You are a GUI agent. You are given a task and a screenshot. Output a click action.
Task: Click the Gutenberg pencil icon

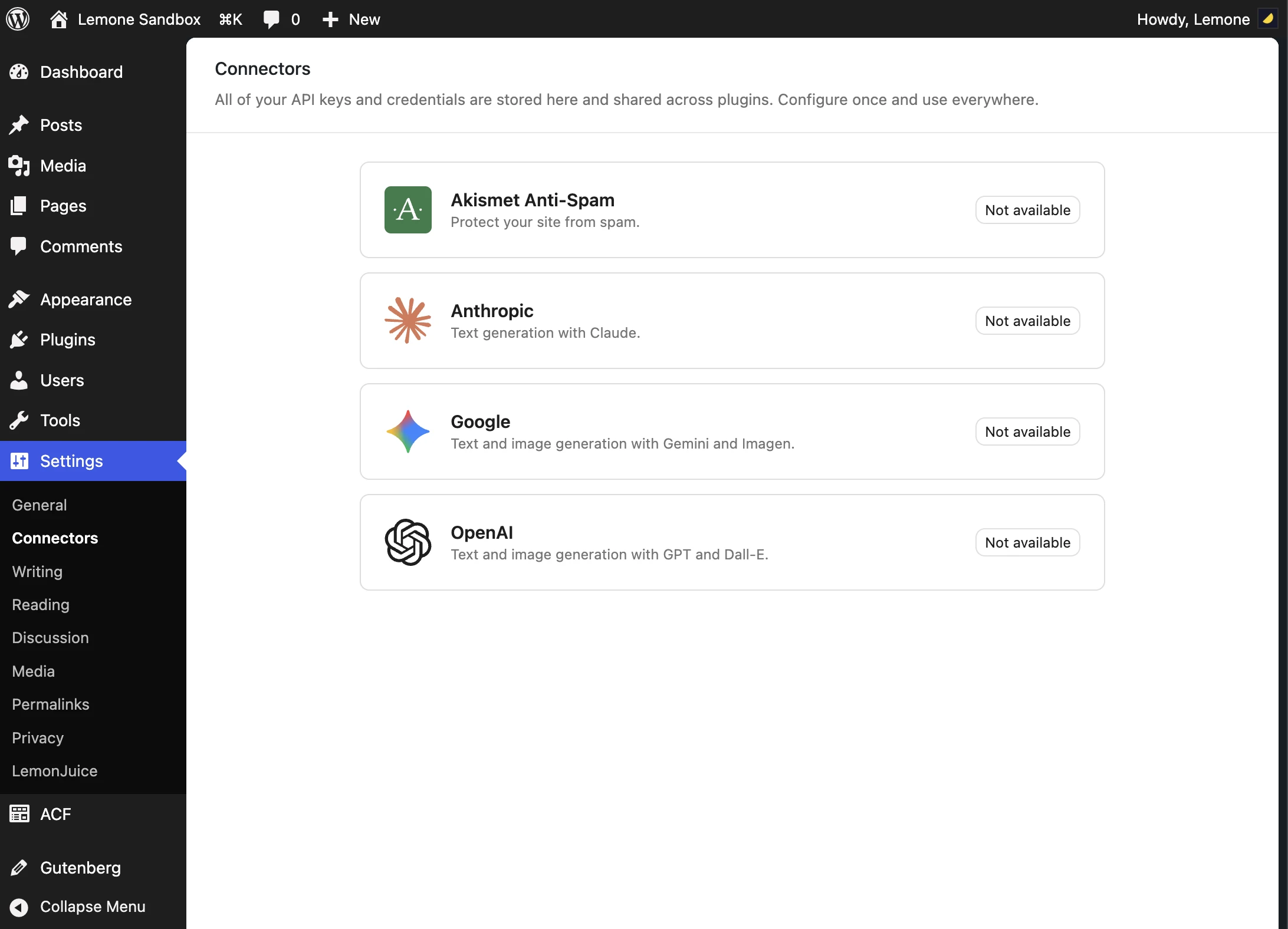coord(19,868)
